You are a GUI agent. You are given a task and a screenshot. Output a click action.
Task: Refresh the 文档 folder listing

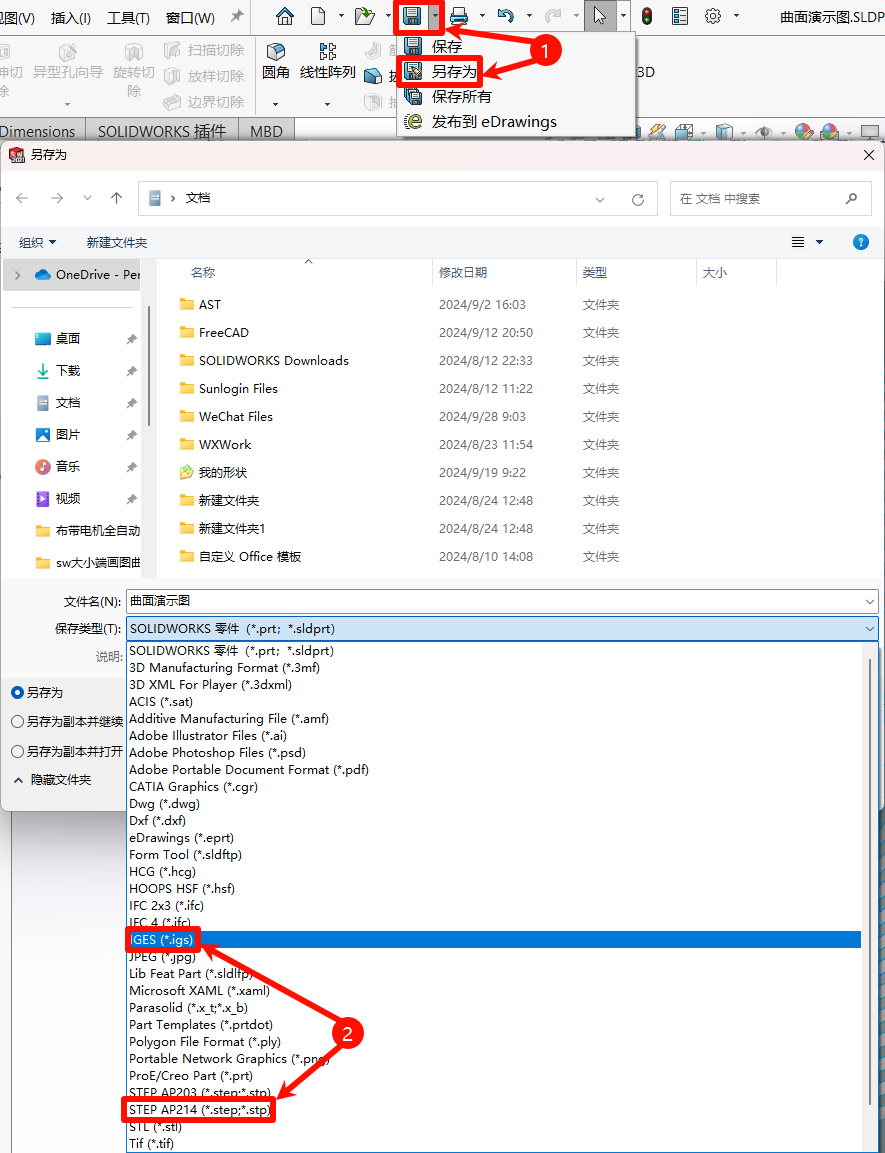tap(638, 199)
